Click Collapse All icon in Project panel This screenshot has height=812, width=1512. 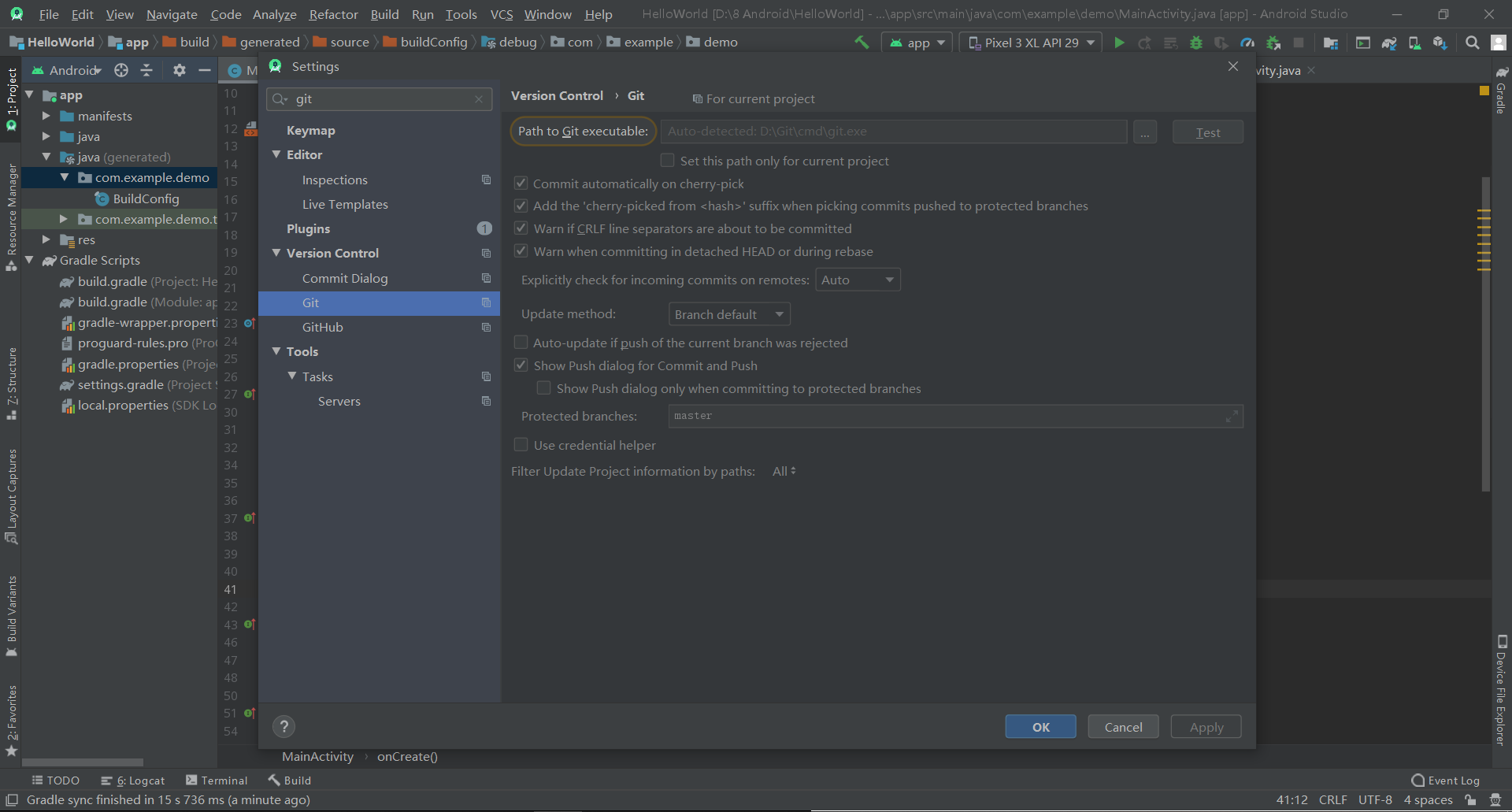(146, 70)
